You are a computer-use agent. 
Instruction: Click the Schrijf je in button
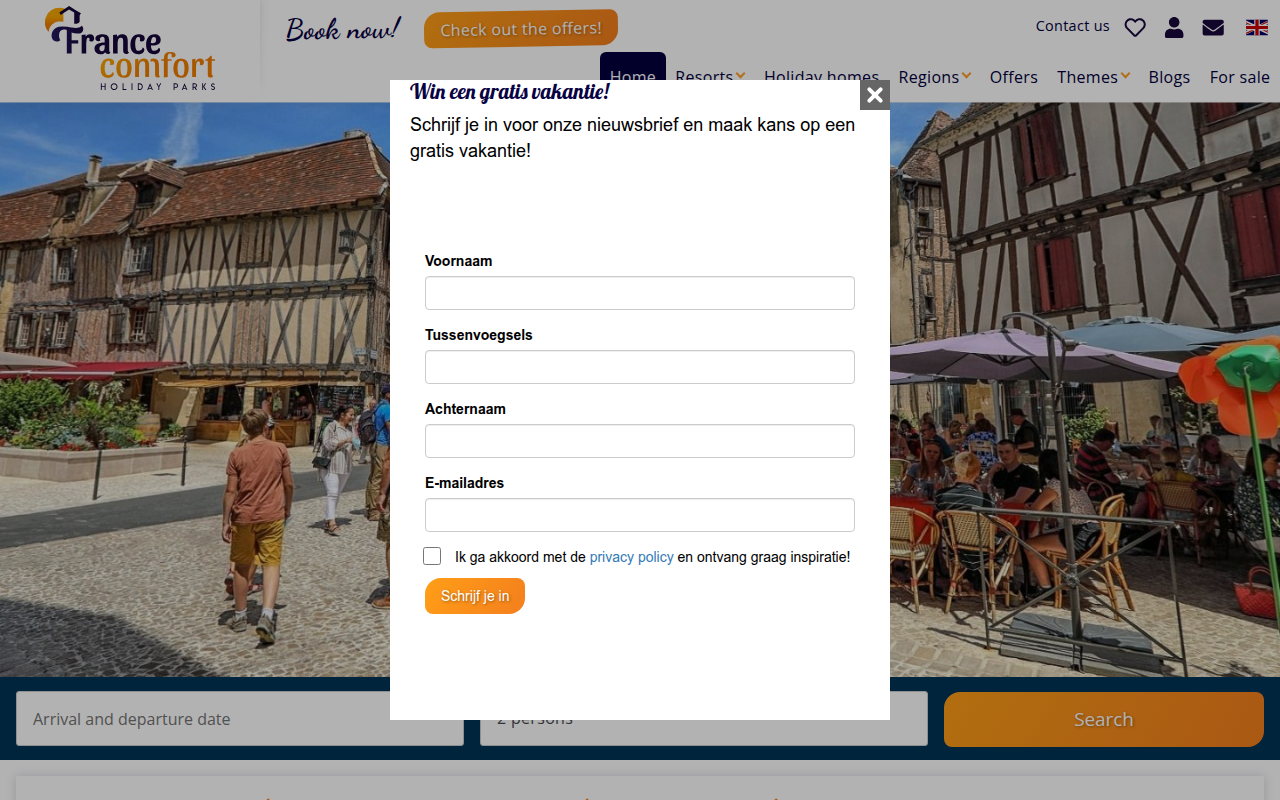[x=475, y=596]
